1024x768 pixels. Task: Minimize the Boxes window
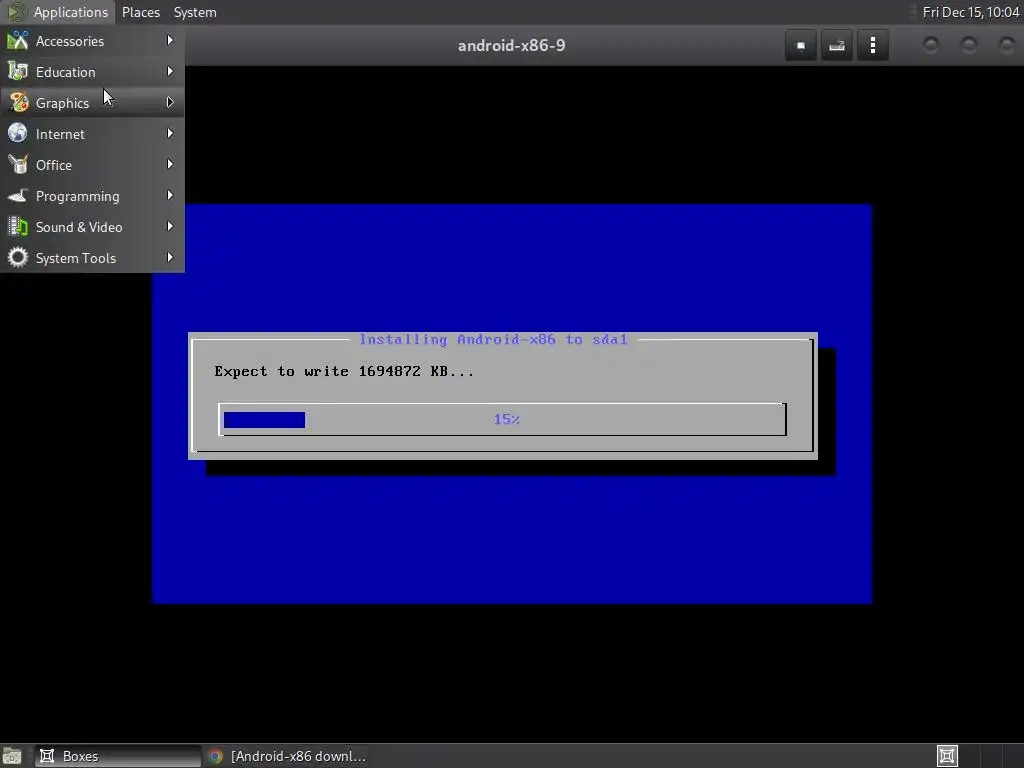pyautogui.click(x=931, y=45)
